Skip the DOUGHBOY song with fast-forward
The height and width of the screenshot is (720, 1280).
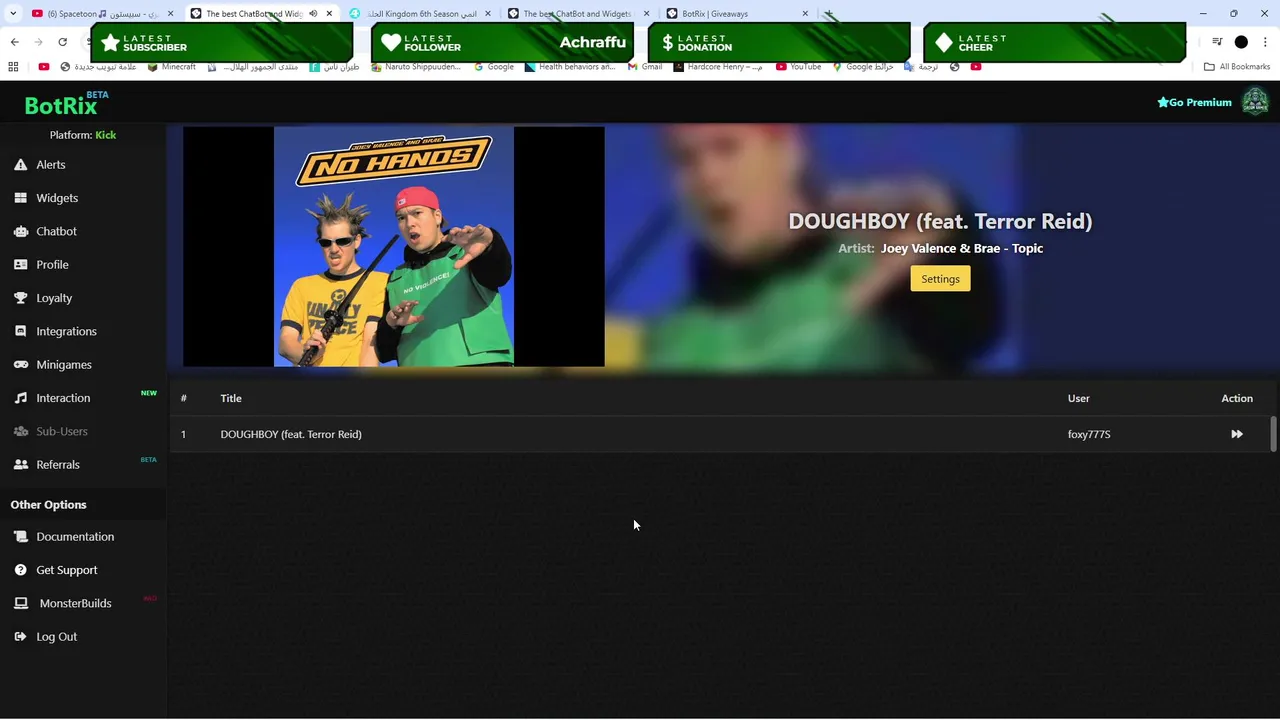point(1237,434)
